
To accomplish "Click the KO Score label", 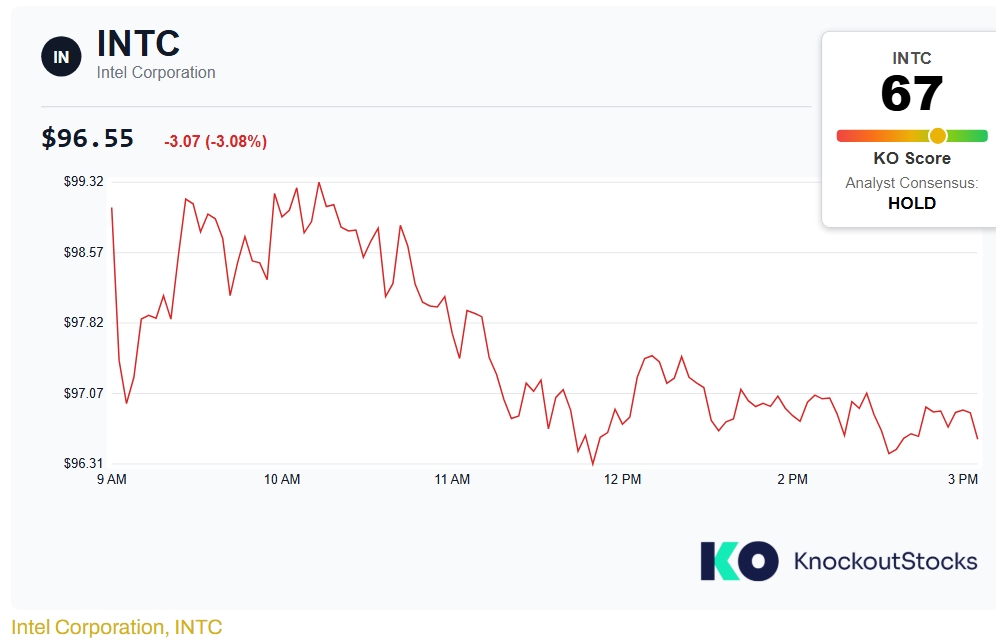I will 912,158.
